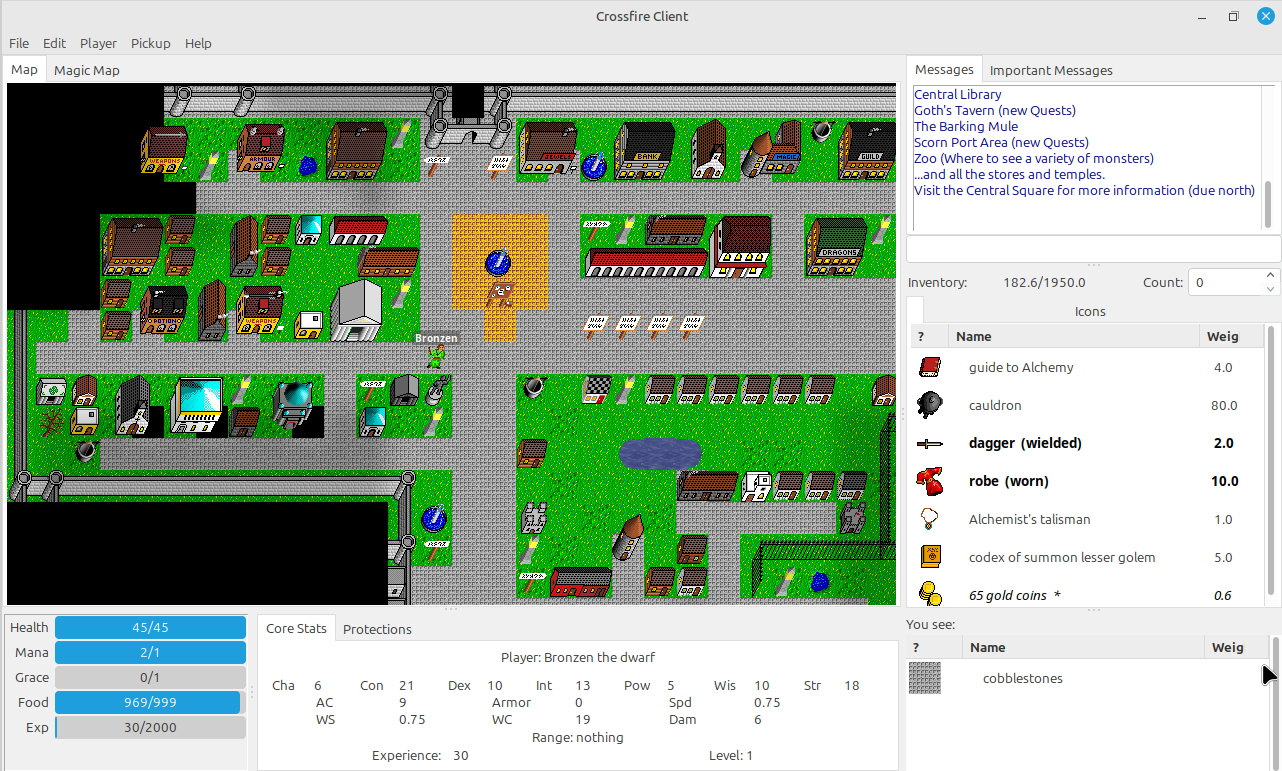Click the wielded dagger icon
This screenshot has height=771, width=1282.
click(929, 443)
